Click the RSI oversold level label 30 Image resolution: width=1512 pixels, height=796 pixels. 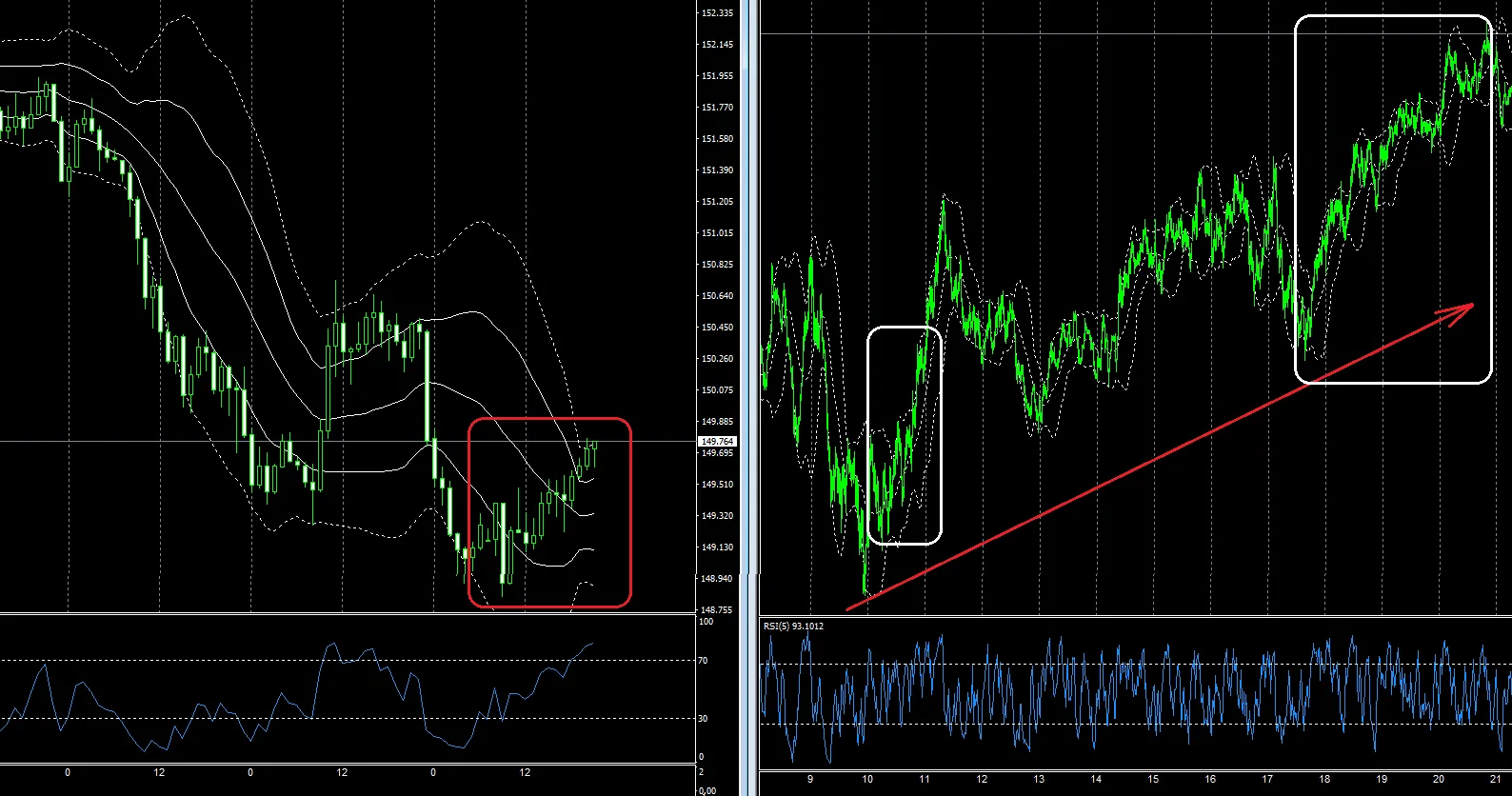pyautogui.click(x=703, y=719)
